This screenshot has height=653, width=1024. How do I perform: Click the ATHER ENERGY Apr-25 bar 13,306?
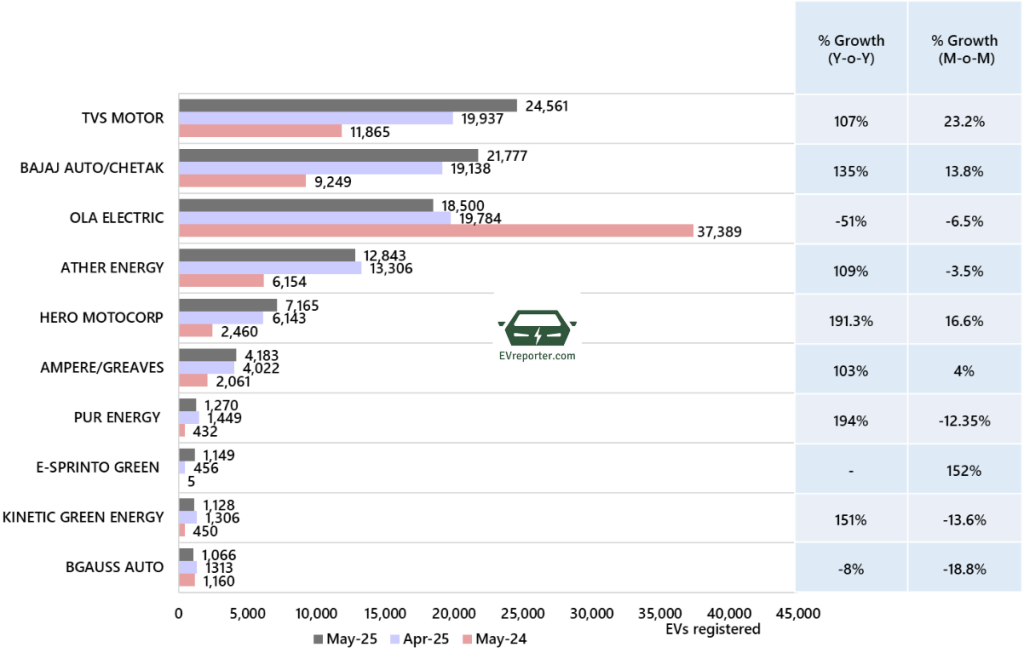pos(270,268)
